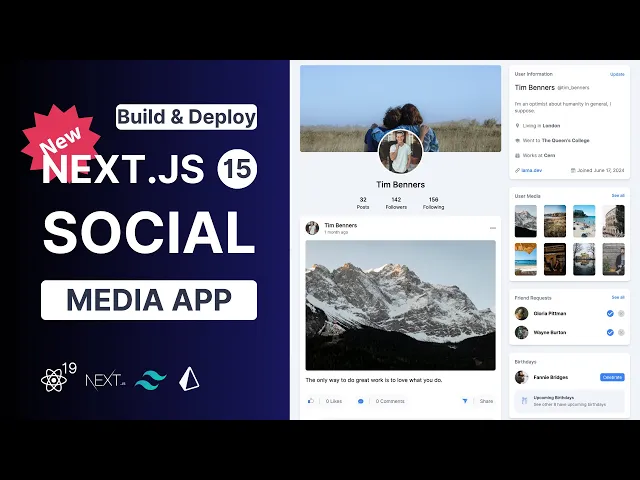Open the man by wall thumbnail in User Media

(613, 259)
